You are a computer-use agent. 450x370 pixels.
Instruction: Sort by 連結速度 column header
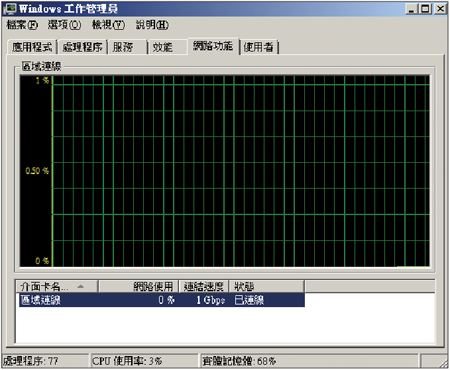[x=204, y=286]
